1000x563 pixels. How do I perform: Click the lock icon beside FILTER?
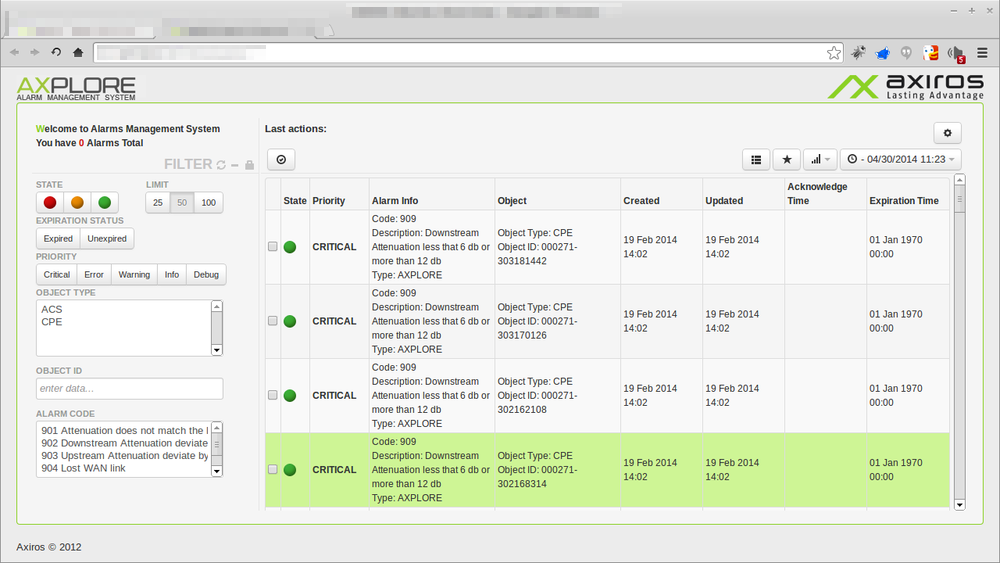pyautogui.click(x=249, y=165)
